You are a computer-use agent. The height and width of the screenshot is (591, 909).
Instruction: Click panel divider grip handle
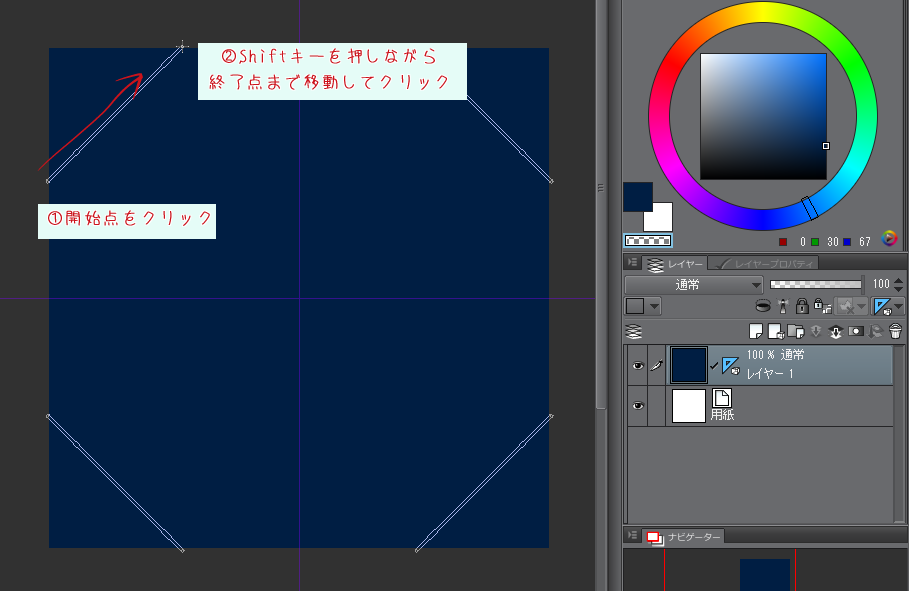(601, 188)
